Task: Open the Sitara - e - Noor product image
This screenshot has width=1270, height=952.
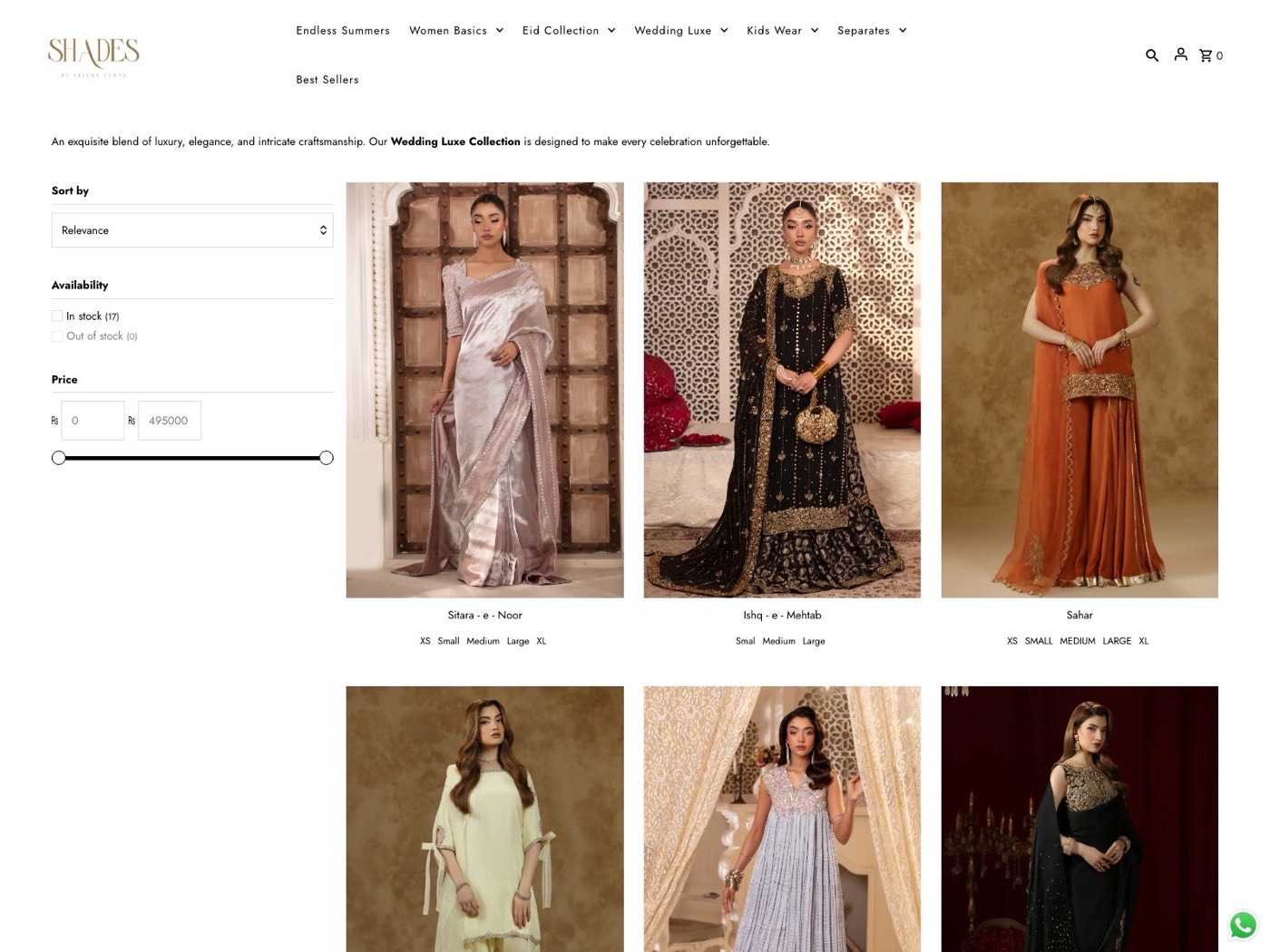Action: pyautogui.click(x=484, y=390)
